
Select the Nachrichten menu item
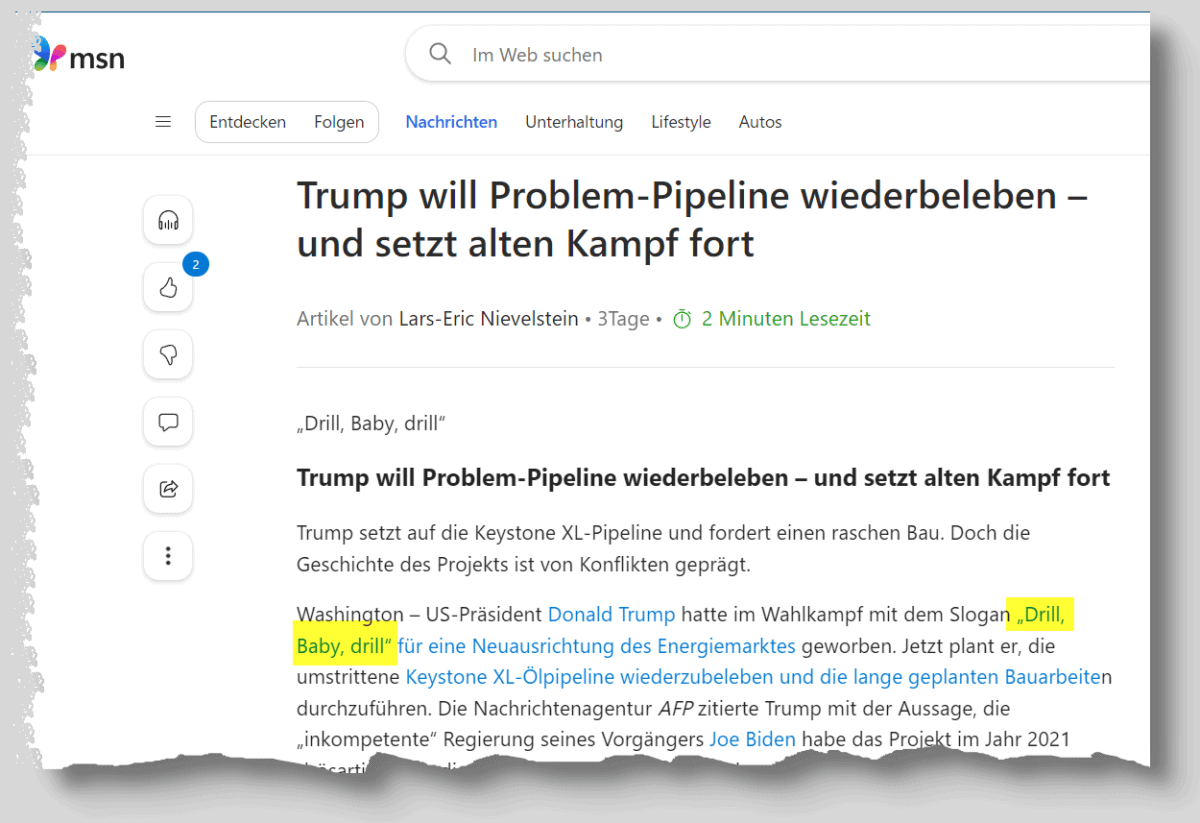(451, 121)
